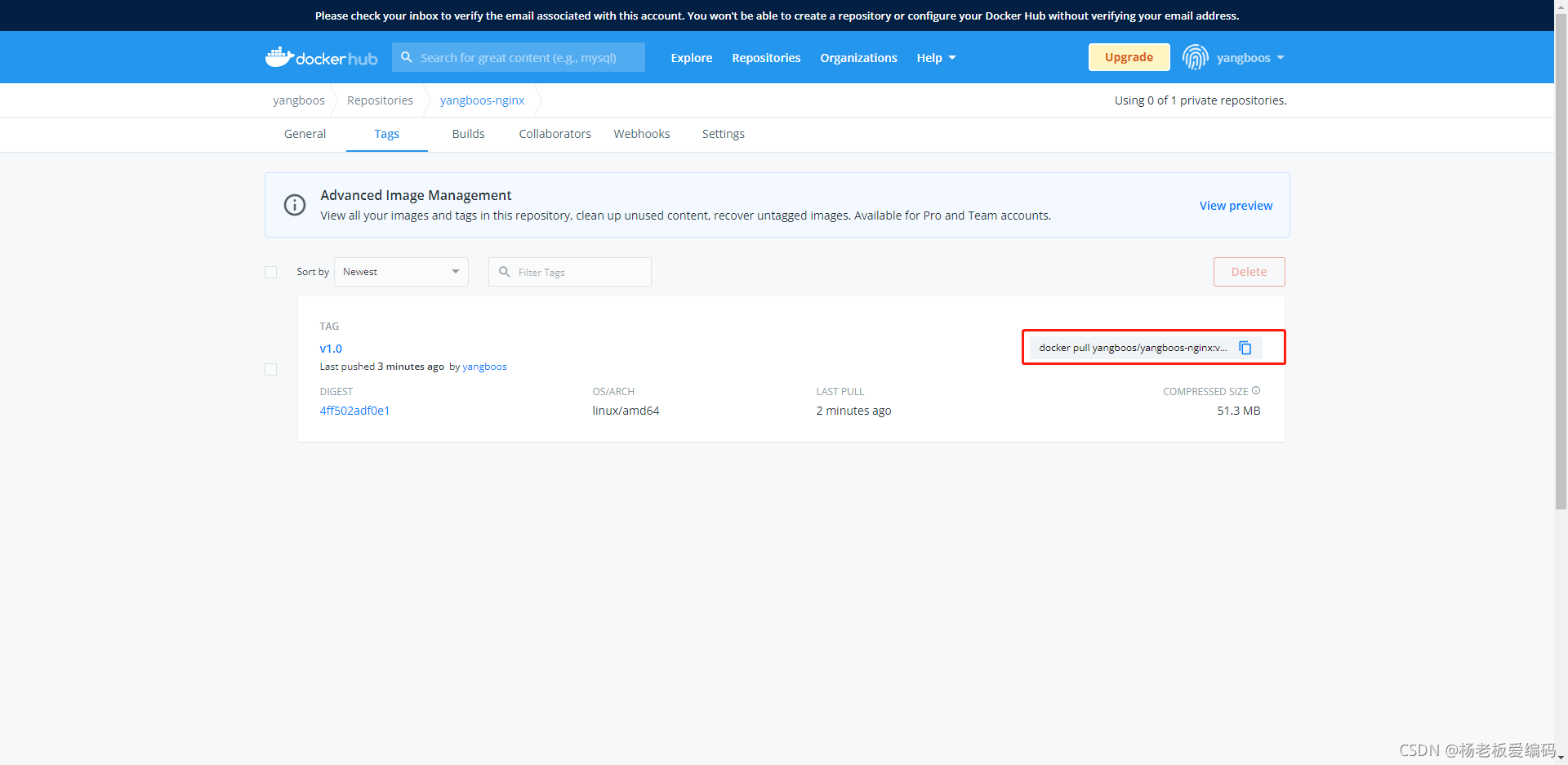Click the View preview link
The width and height of the screenshot is (1568, 765).
pyautogui.click(x=1236, y=206)
